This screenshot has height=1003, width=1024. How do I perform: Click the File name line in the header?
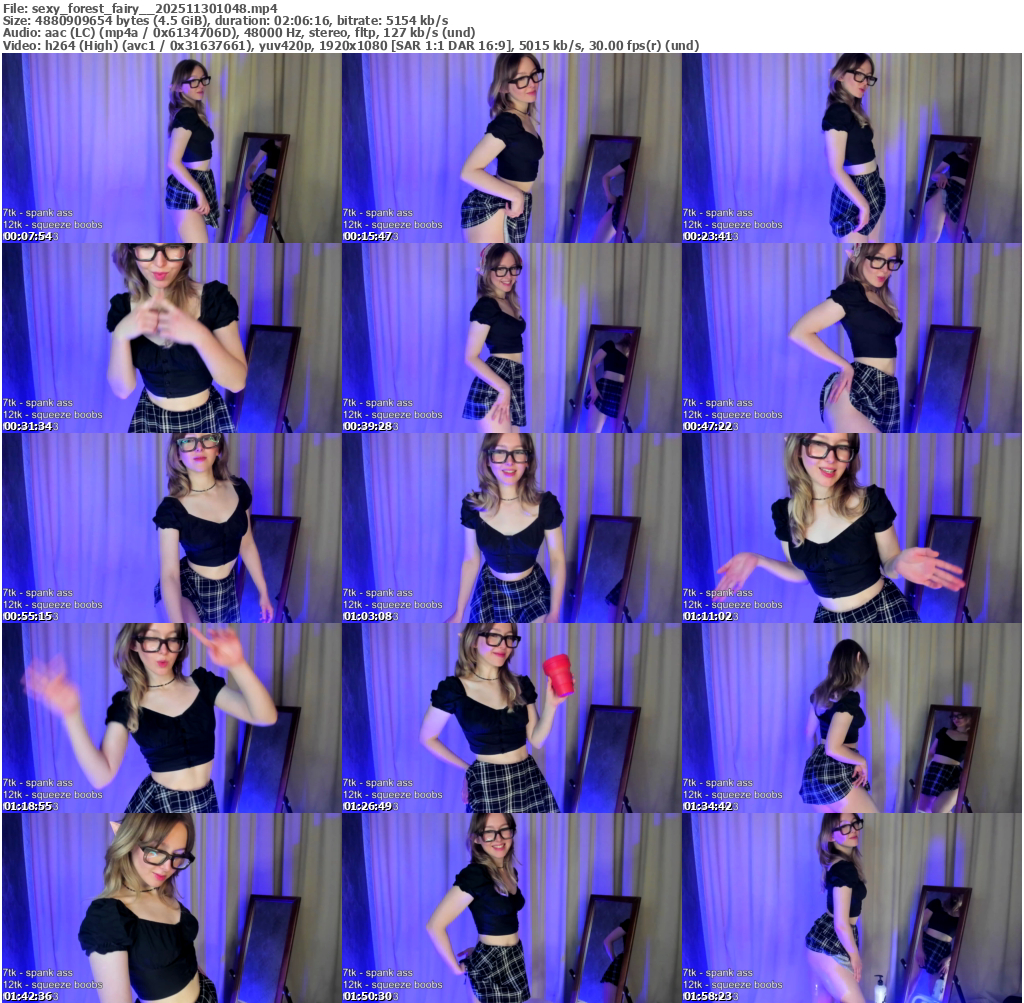[140, 8]
